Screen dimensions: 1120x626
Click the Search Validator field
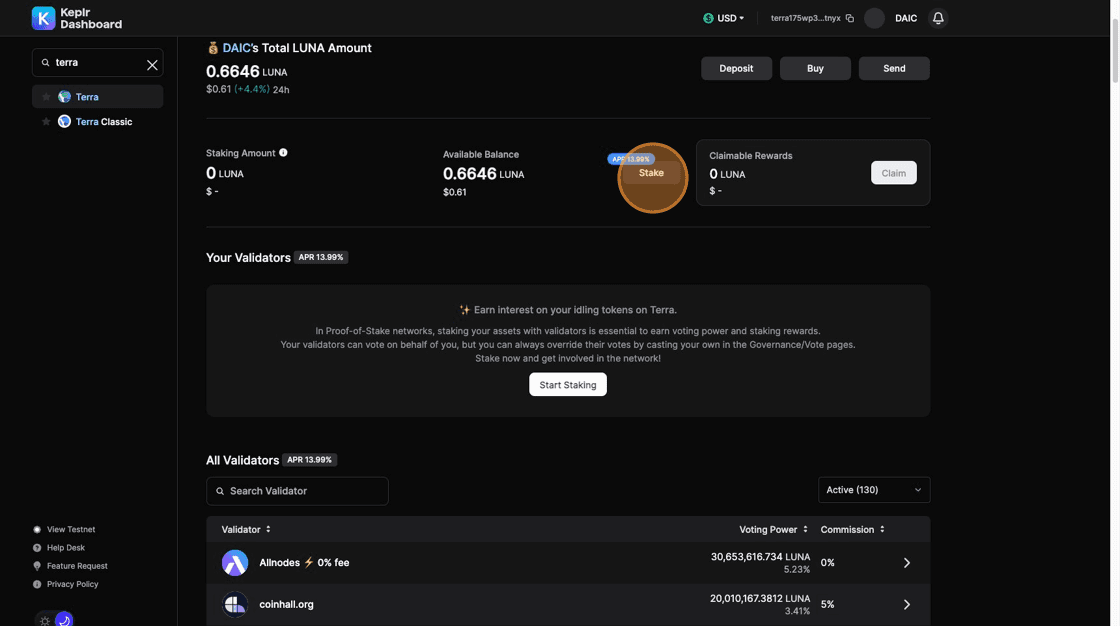point(297,491)
